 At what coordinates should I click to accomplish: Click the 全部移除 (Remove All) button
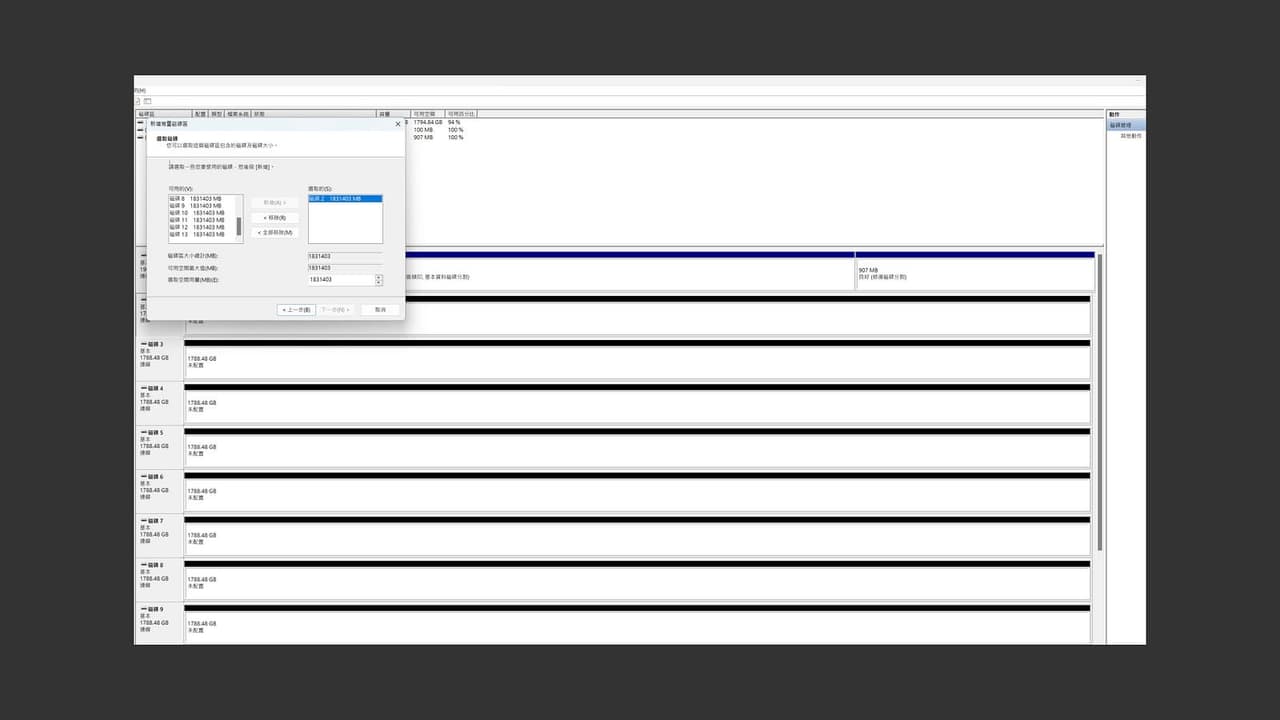(x=275, y=232)
